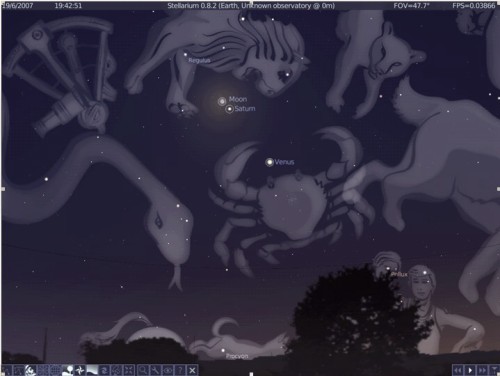Toggle night mode eye icon
The width and height of the screenshot is (500, 376).
[x=168, y=370]
